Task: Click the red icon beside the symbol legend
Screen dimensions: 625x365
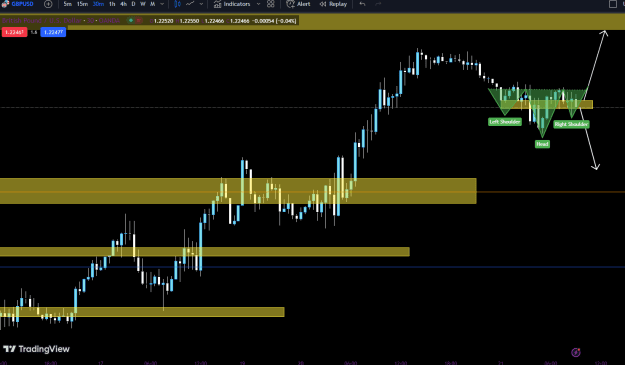Action: 139,20
